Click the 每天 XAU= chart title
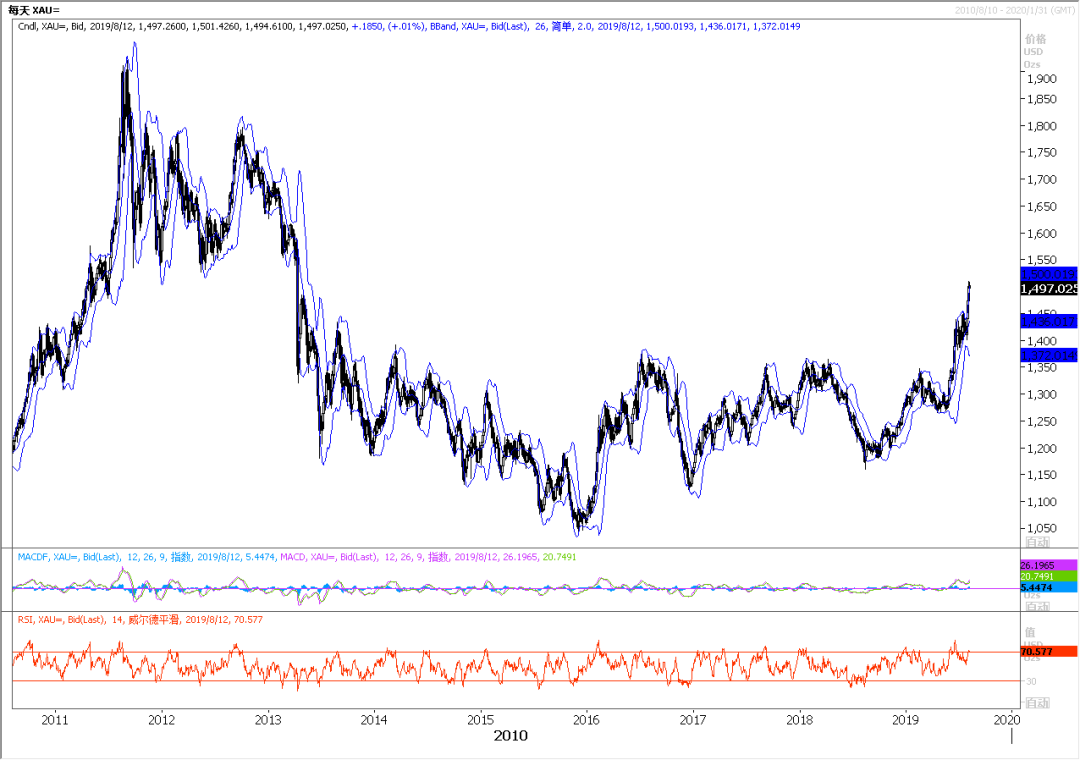The image size is (1080, 760). 34,10
